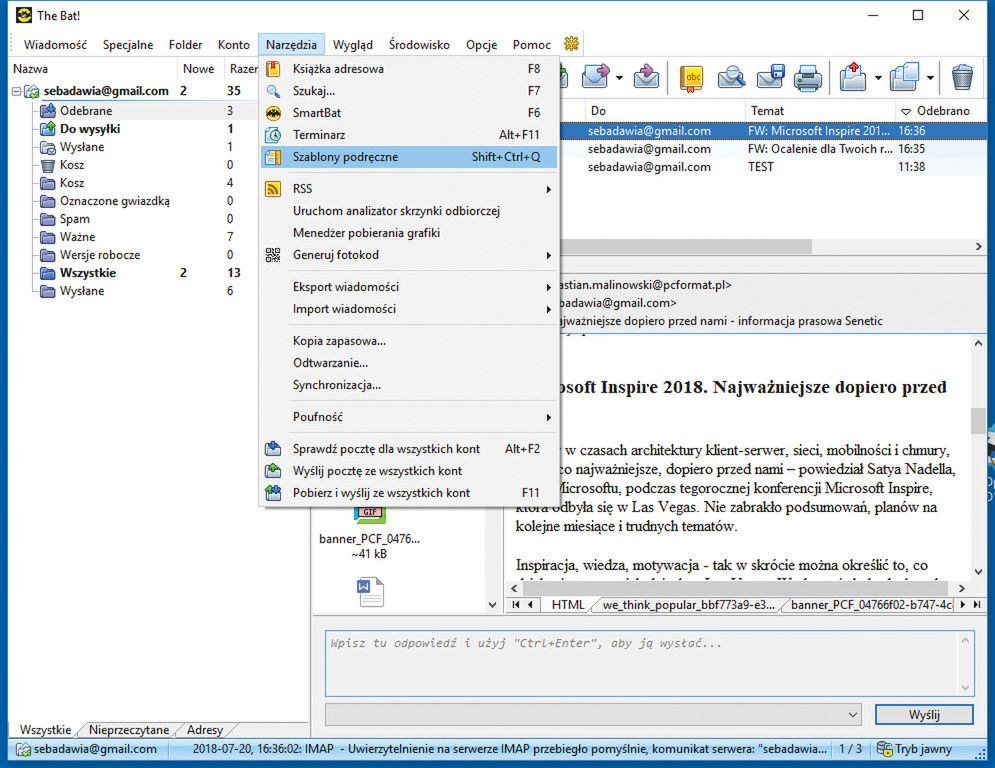Image resolution: width=995 pixels, height=768 pixels.
Task: Switch to the Nieprzeczytane tab
Action: click(128, 730)
